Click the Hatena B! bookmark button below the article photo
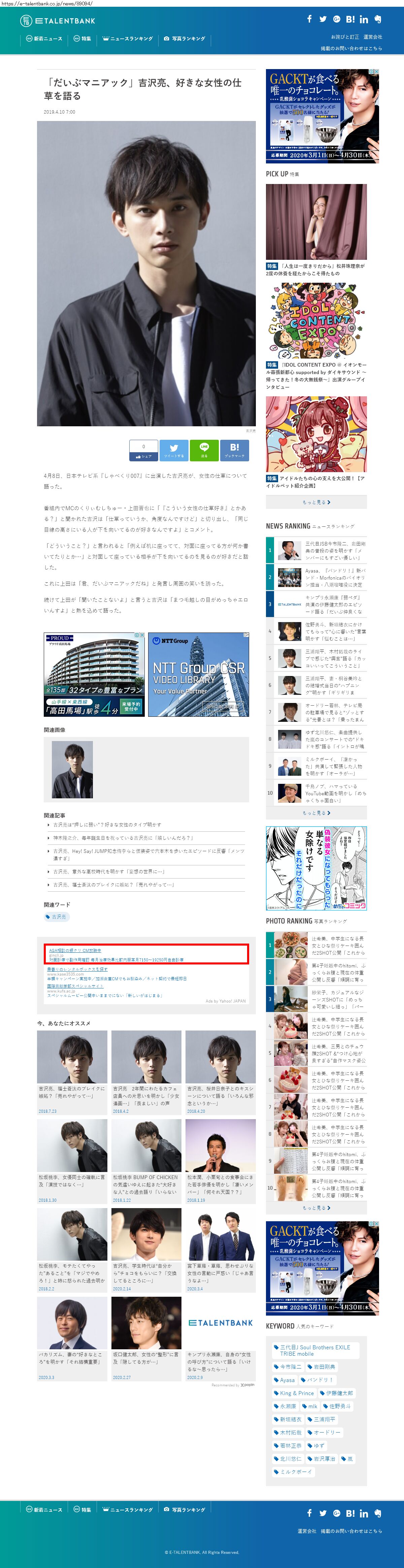 click(234, 450)
